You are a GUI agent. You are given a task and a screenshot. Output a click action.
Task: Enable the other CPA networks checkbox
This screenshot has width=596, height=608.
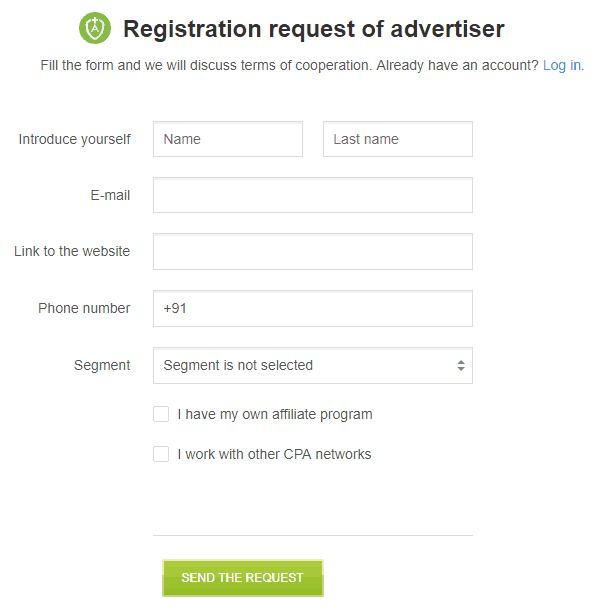pyautogui.click(x=161, y=454)
